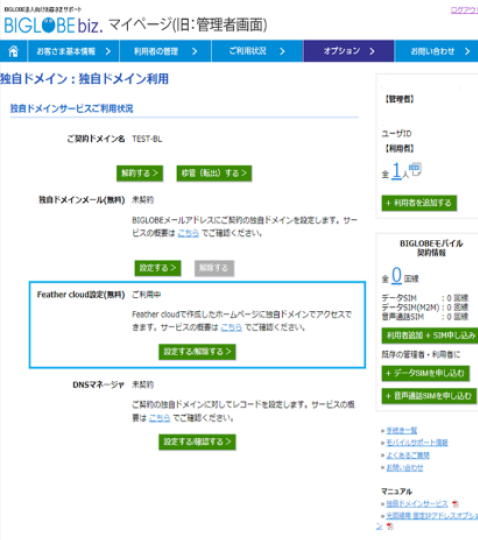
Task: Download the user list CSV icon
Action: (x=415, y=169)
